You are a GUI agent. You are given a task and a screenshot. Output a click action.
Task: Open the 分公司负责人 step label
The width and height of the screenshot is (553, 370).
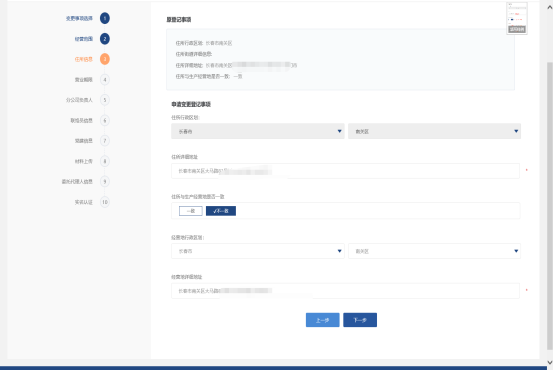(79, 100)
